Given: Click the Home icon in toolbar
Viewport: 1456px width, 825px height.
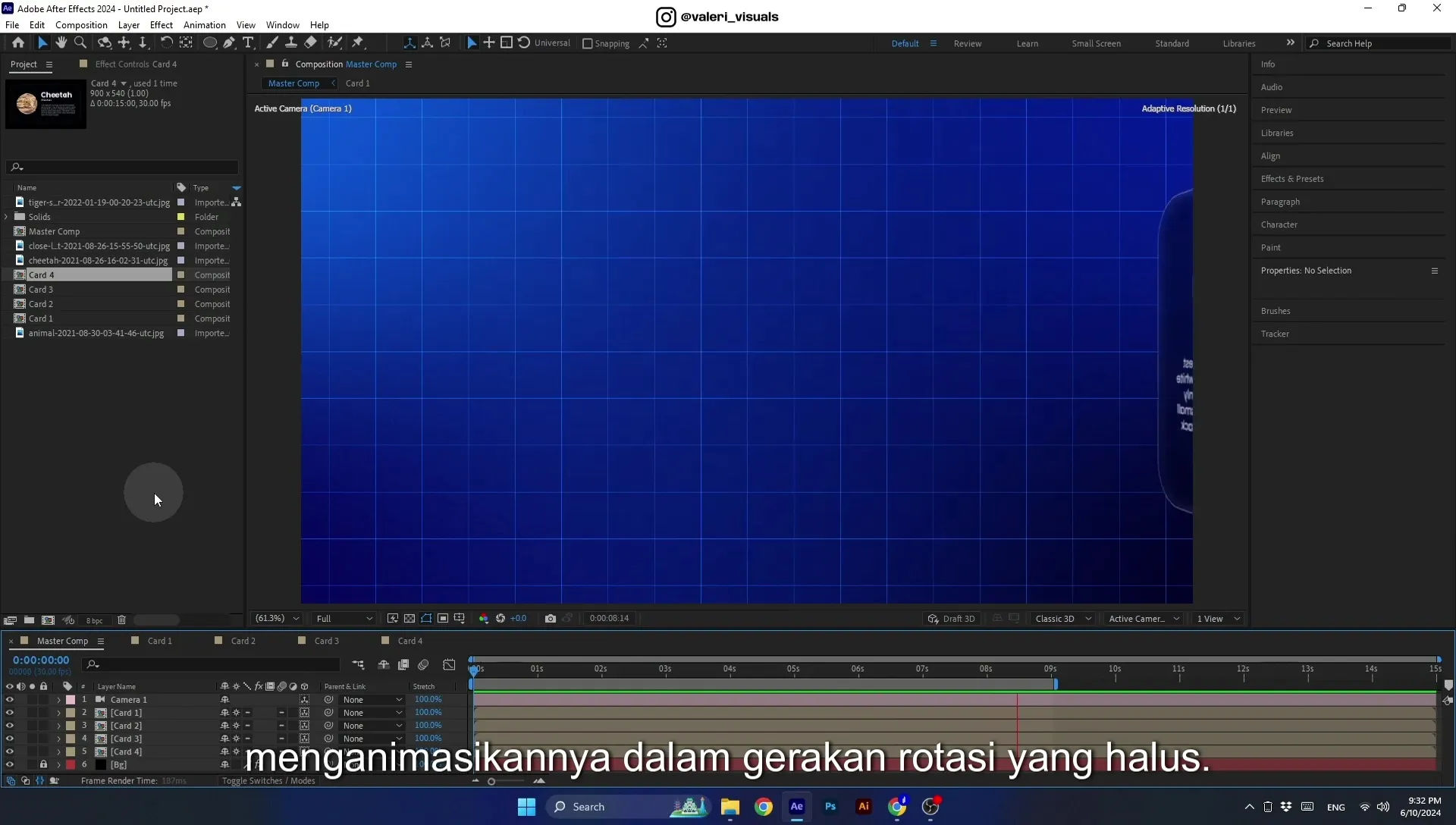Looking at the screenshot, I should pyautogui.click(x=18, y=43).
